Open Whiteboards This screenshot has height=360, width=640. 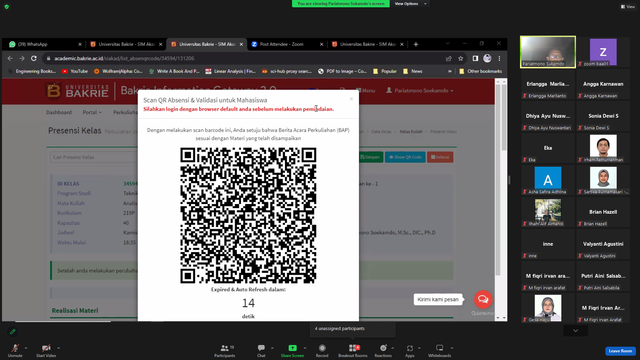pos(440,350)
